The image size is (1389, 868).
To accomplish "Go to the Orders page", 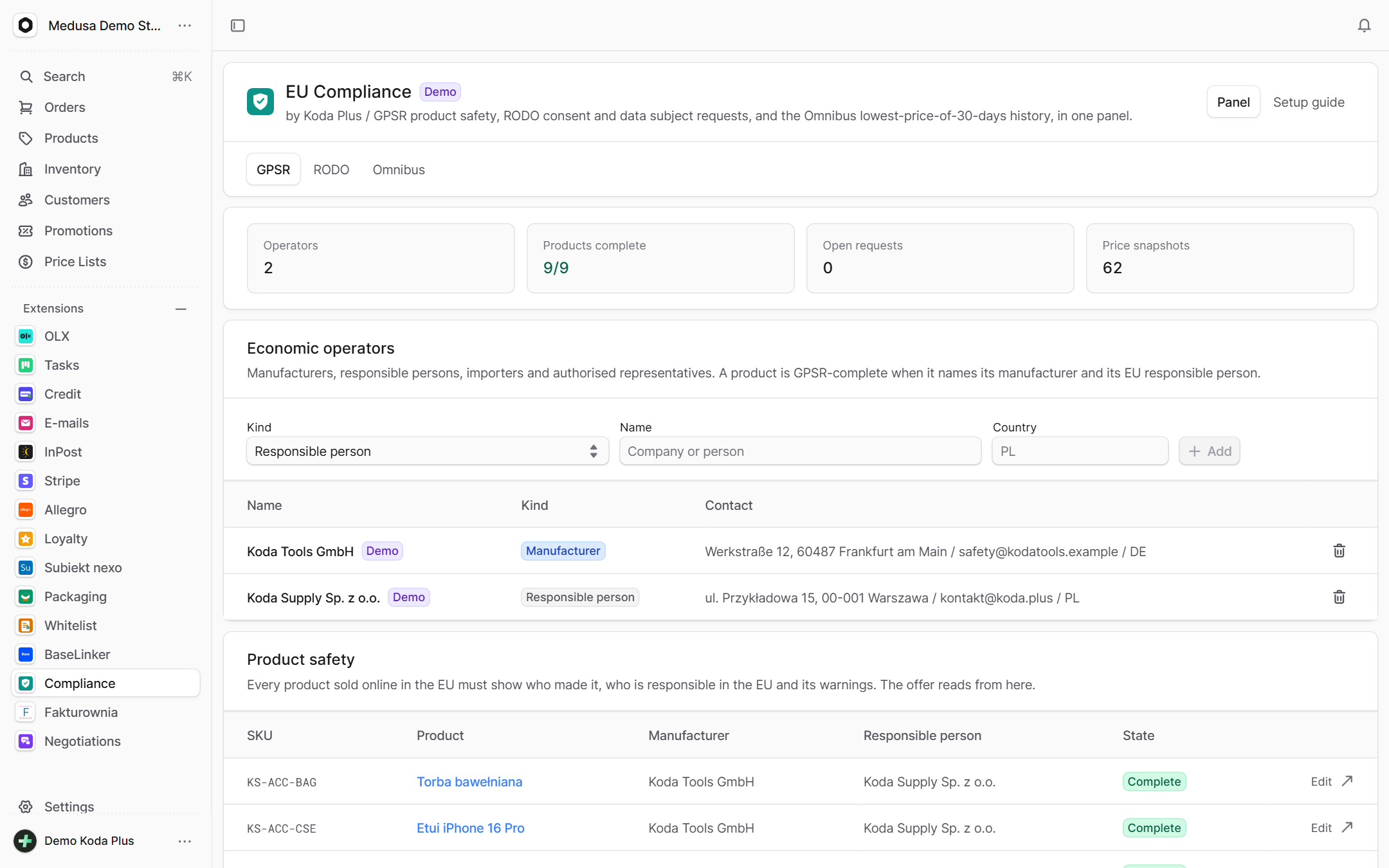I will pyautogui.click(x=106, y=107).
